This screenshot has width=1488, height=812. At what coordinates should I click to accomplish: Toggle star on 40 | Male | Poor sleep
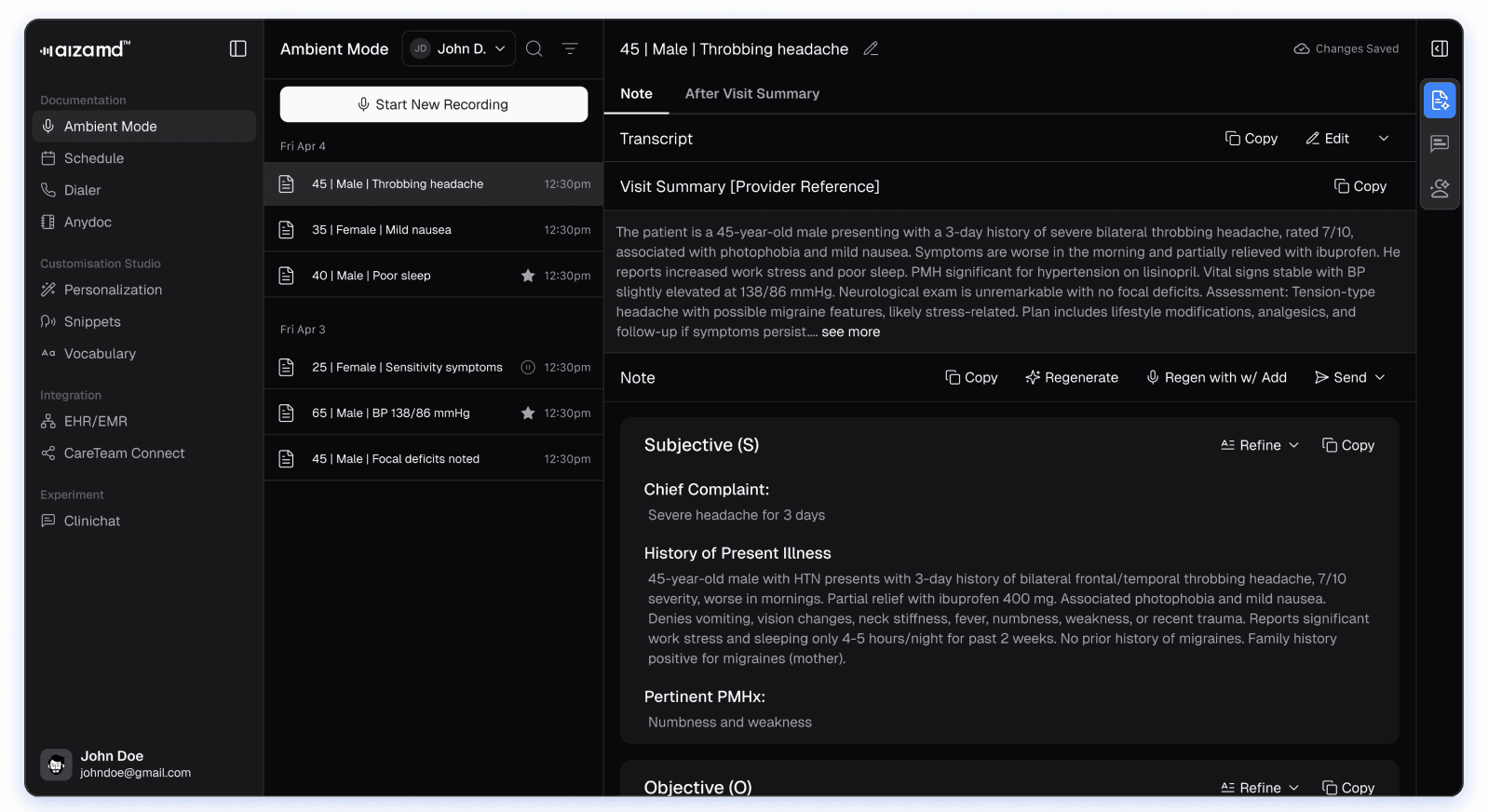point(528,276)
